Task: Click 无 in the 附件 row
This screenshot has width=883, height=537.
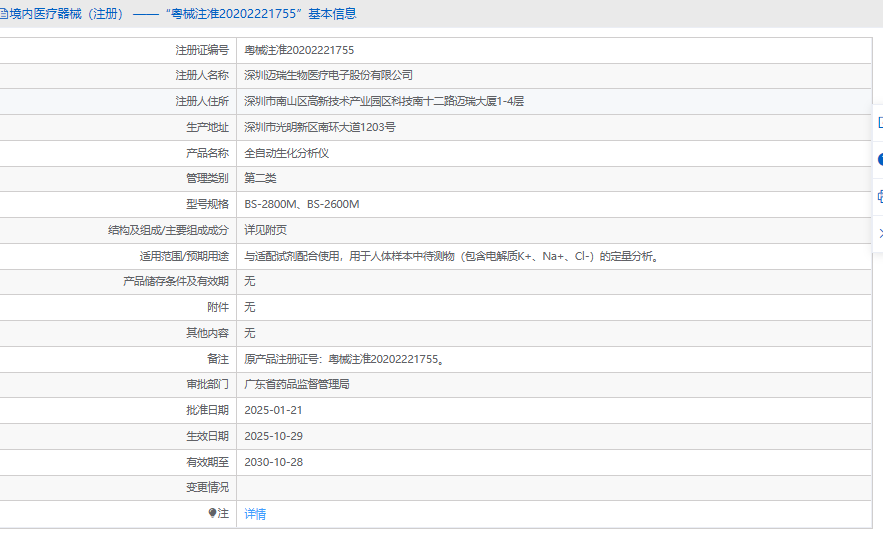Action: point(249,307)
